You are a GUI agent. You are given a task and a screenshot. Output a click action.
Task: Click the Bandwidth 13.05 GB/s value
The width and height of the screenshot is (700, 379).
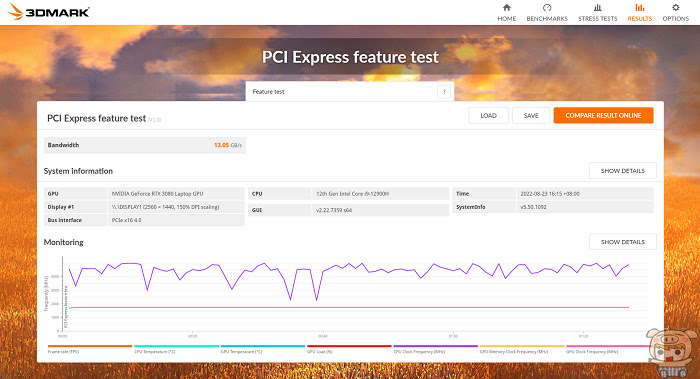[228, 145]
